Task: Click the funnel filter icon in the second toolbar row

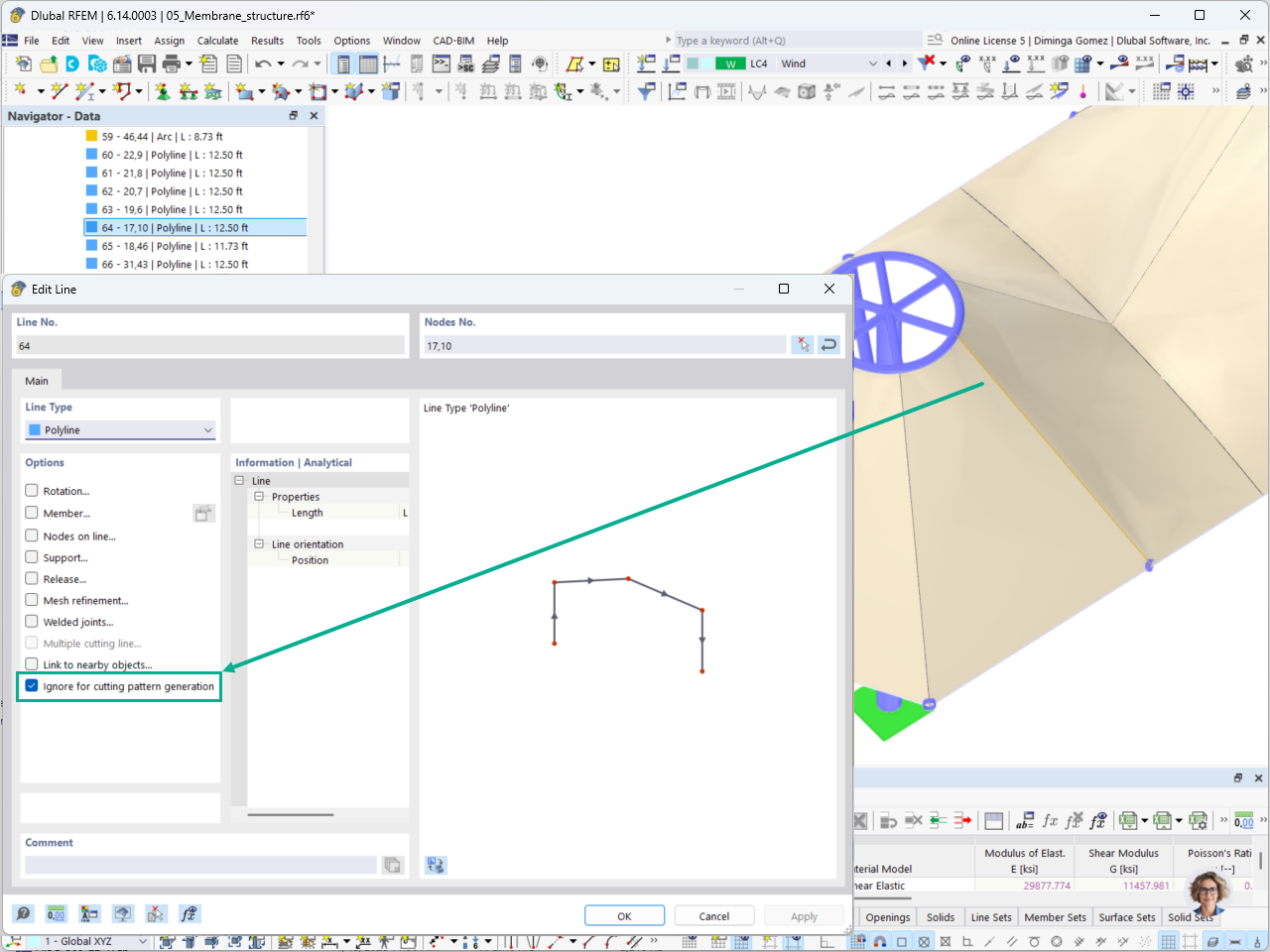Action: click(x=646, y=91)
